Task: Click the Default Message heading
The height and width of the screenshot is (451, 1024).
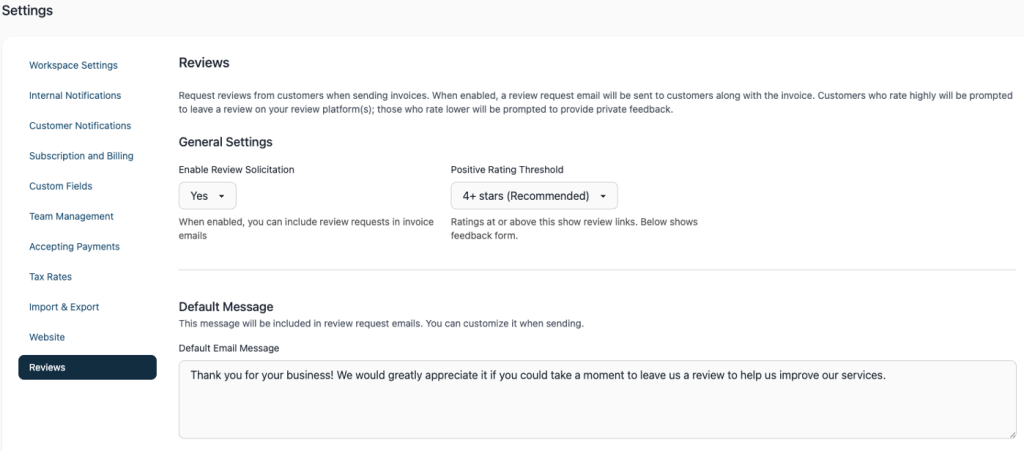Action: 226,307
